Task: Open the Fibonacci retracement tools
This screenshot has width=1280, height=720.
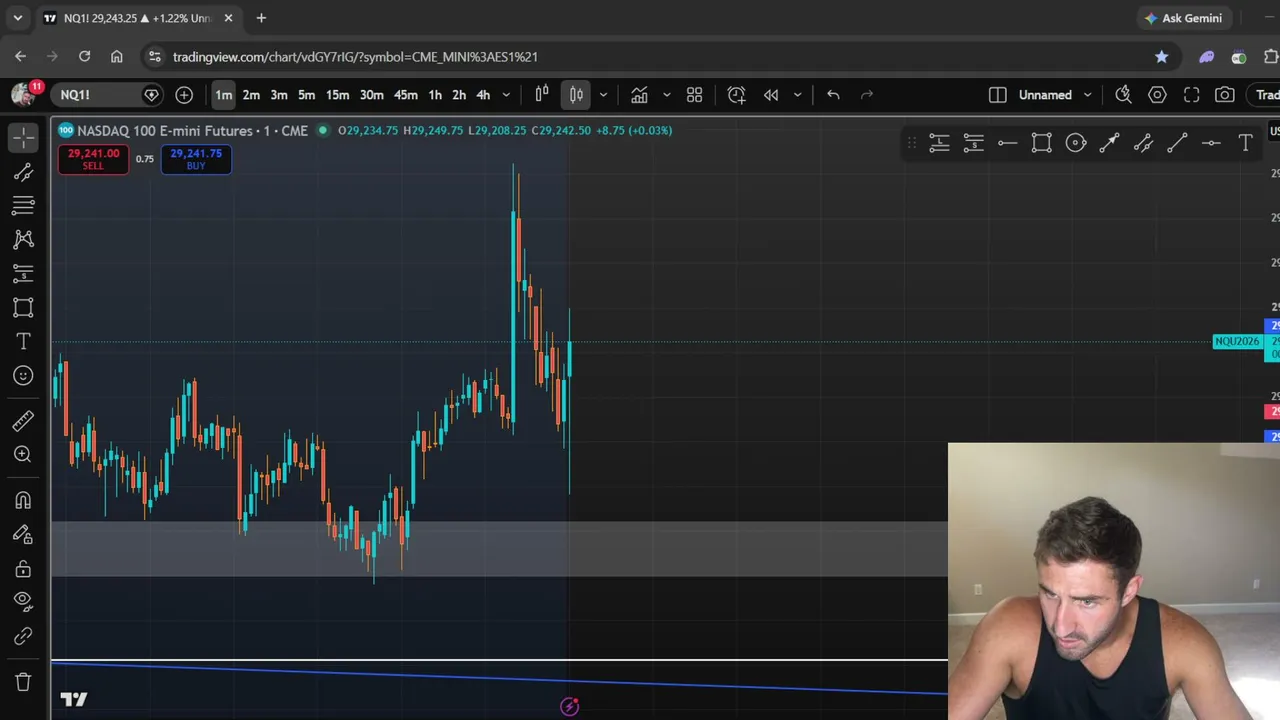Action: coord(23,205)
